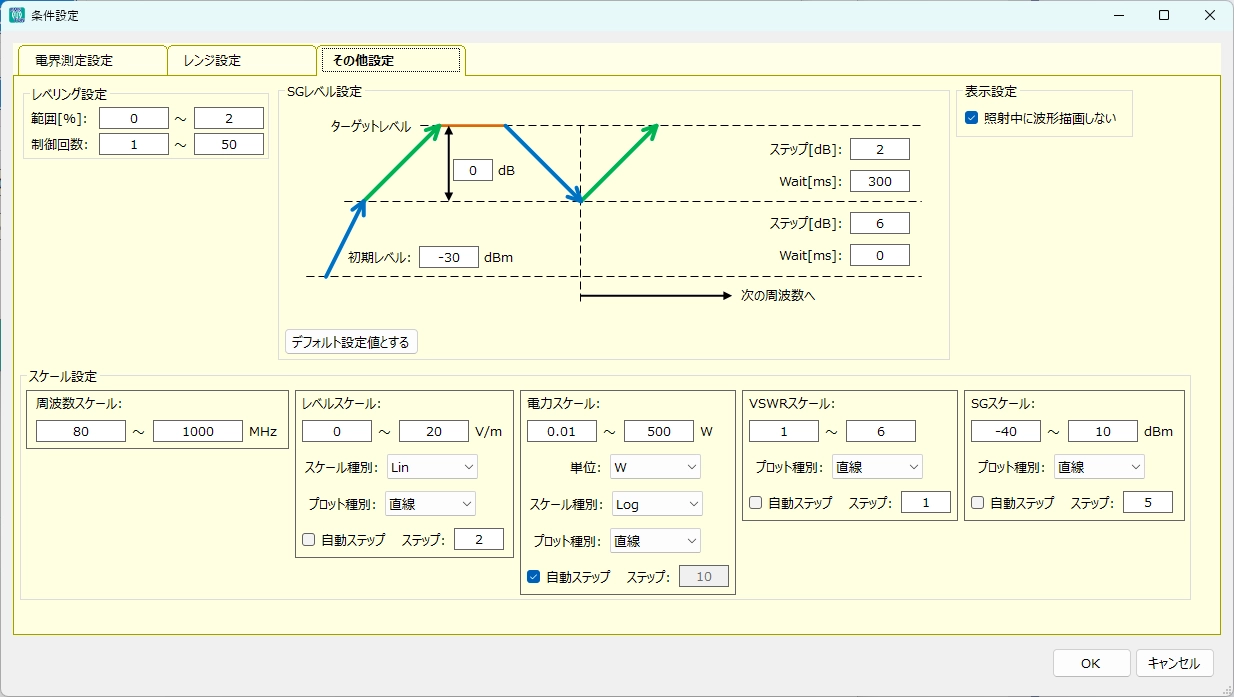Expand SGスケール プロット種別 dropdown
The height and width of the screenshot is (697, 1234).
coord(1099,467)
